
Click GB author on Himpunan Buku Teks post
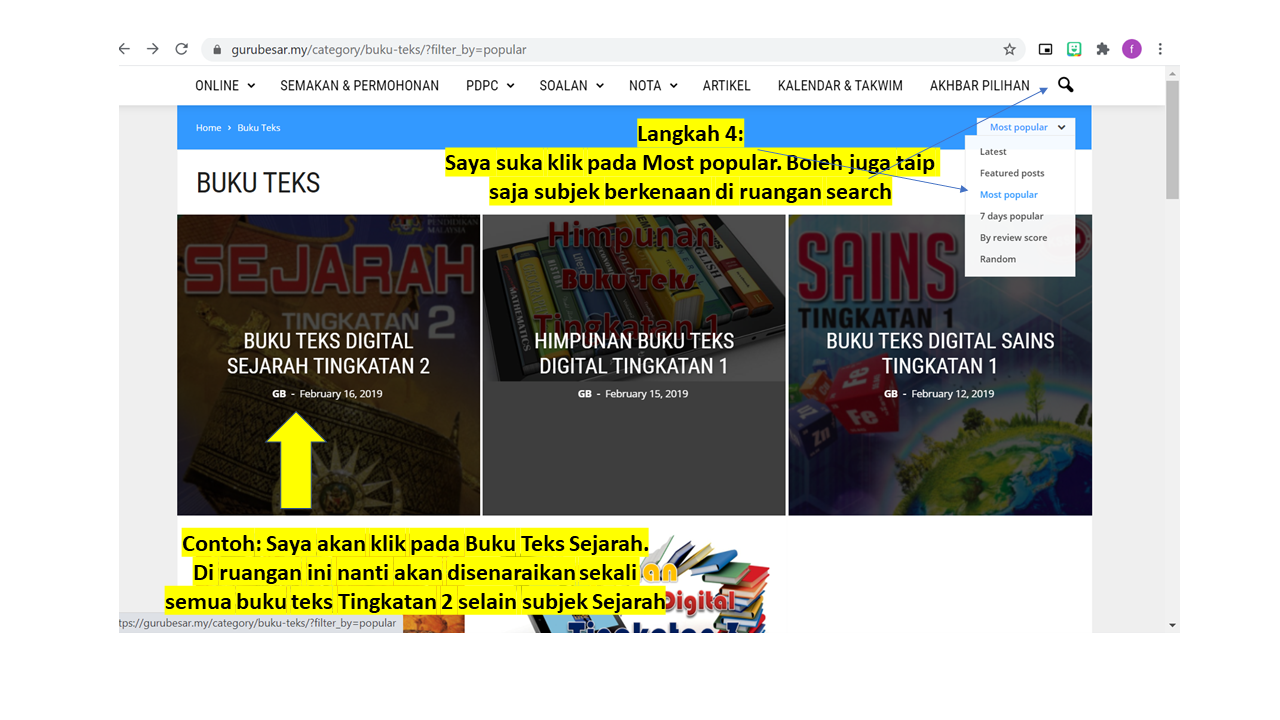[x=585, y=394]
